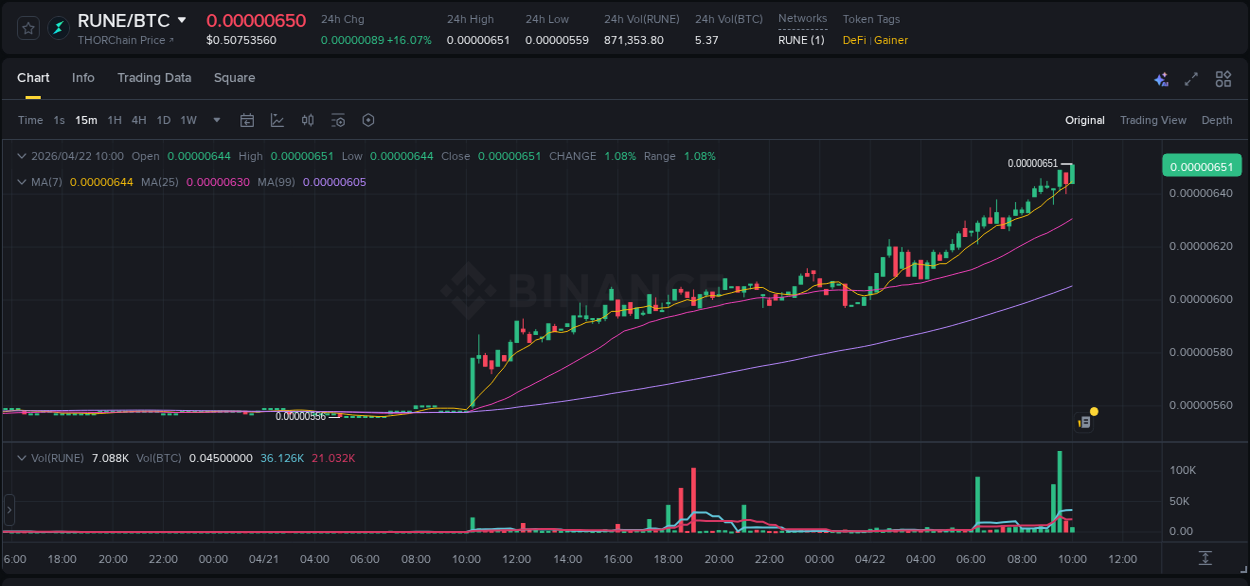1250x586 pixels.
Task: Open the Square tab
Action: click(x=234, y=78)
